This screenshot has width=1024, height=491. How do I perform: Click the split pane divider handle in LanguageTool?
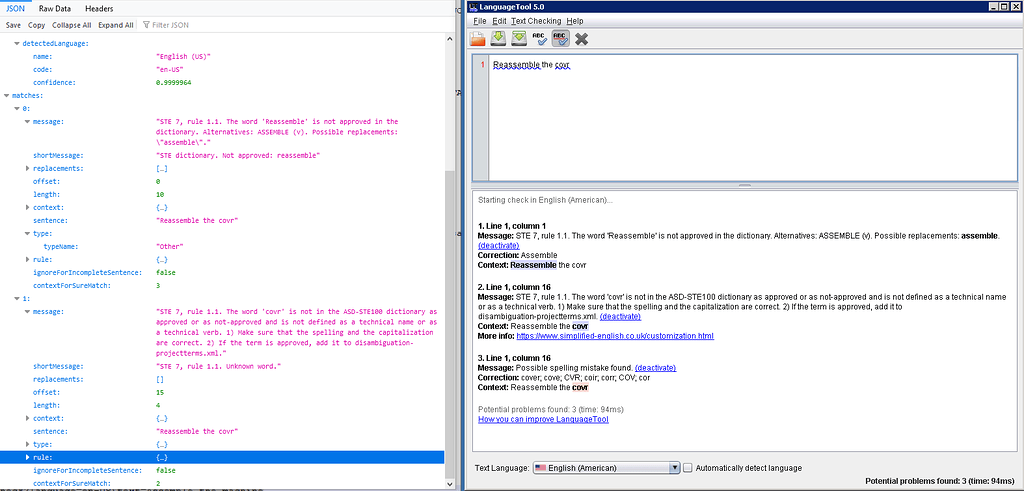click(744, 185)
